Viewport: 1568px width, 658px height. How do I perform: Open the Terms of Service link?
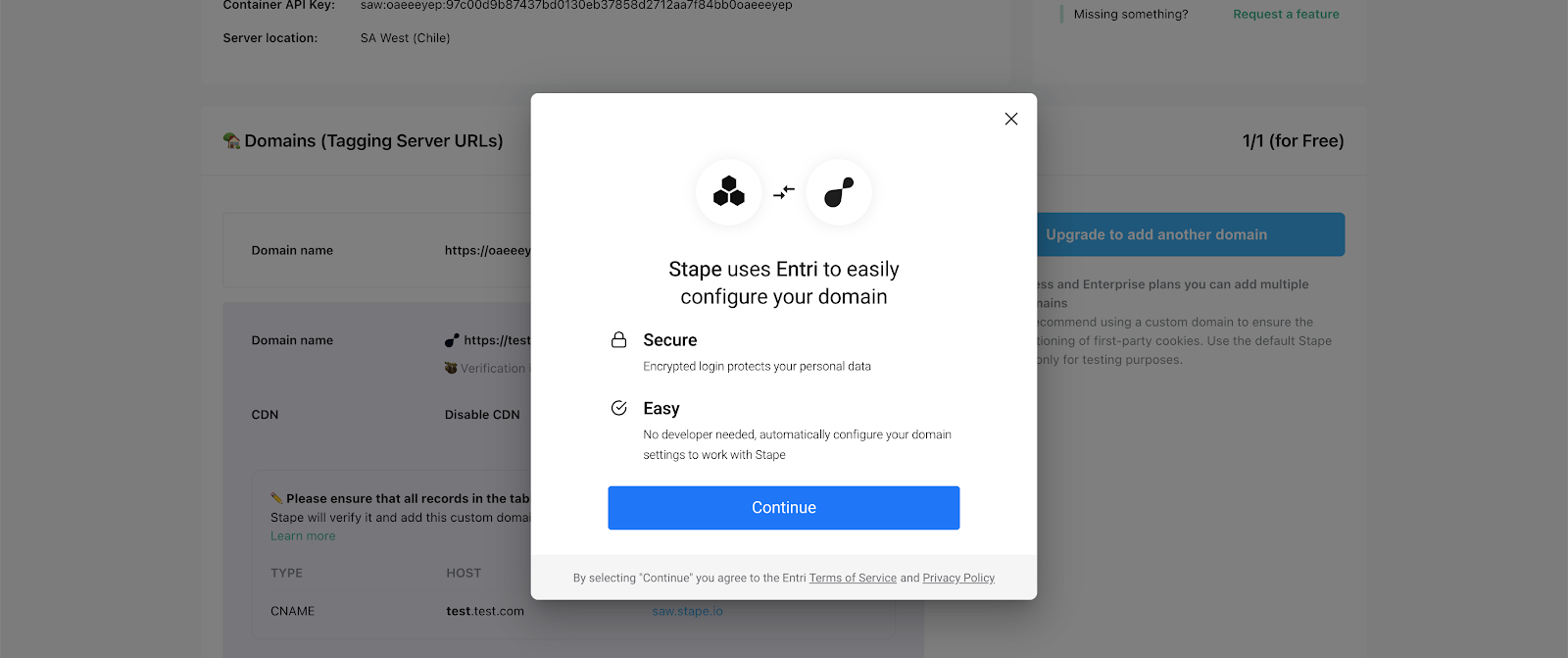[x=853, y=579]
